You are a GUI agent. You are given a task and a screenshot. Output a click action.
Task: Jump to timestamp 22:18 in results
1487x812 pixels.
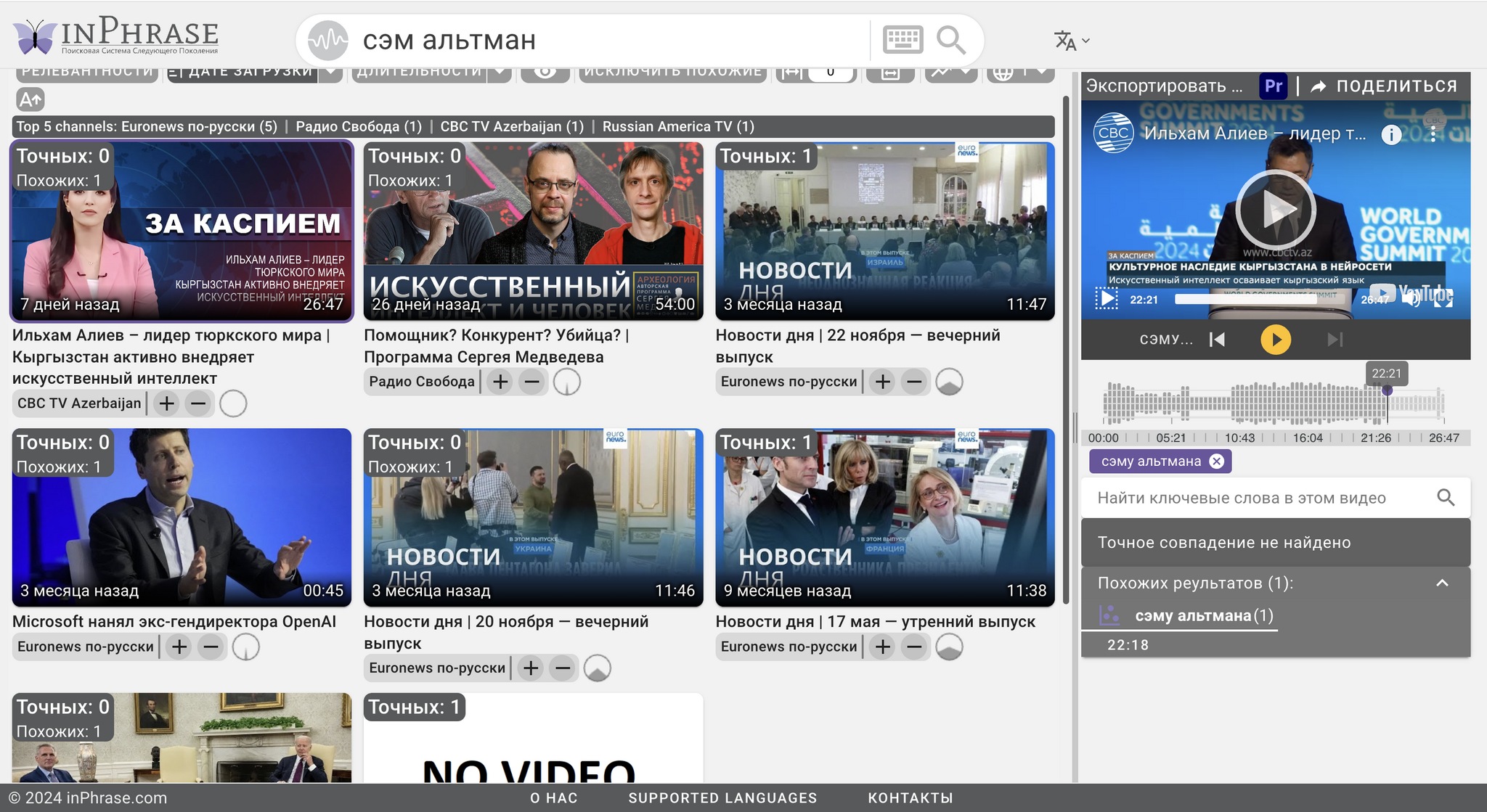(1128, 645)
